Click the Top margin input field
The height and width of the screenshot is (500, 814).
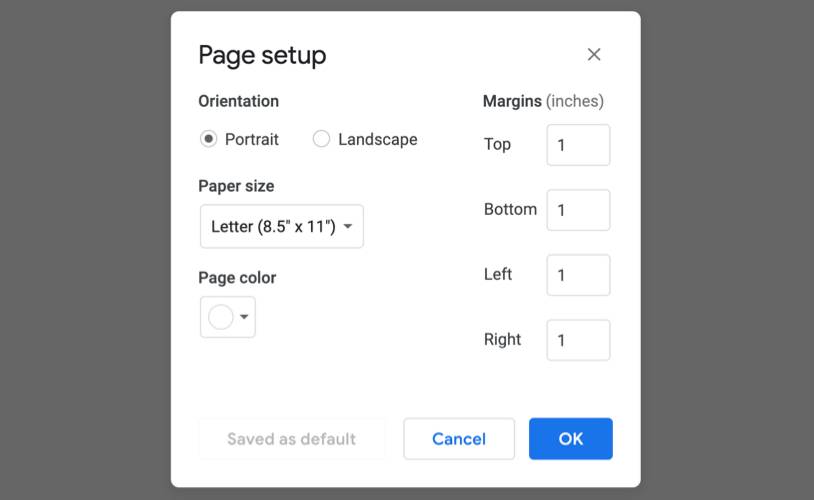coord(578,145)
